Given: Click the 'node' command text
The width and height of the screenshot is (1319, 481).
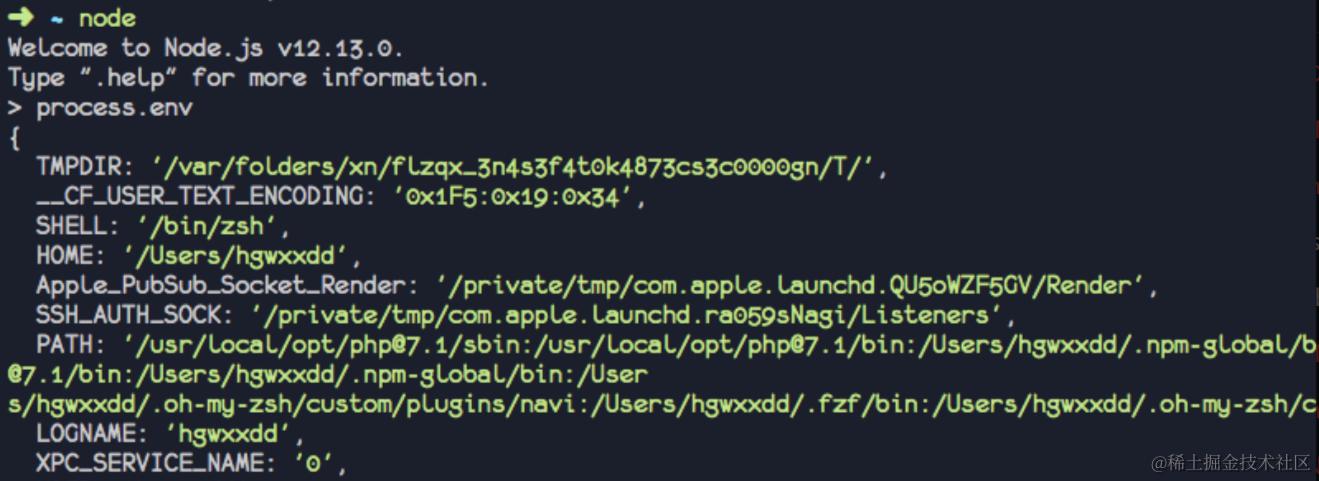Looking at the screenshot, I should [107, 18].
